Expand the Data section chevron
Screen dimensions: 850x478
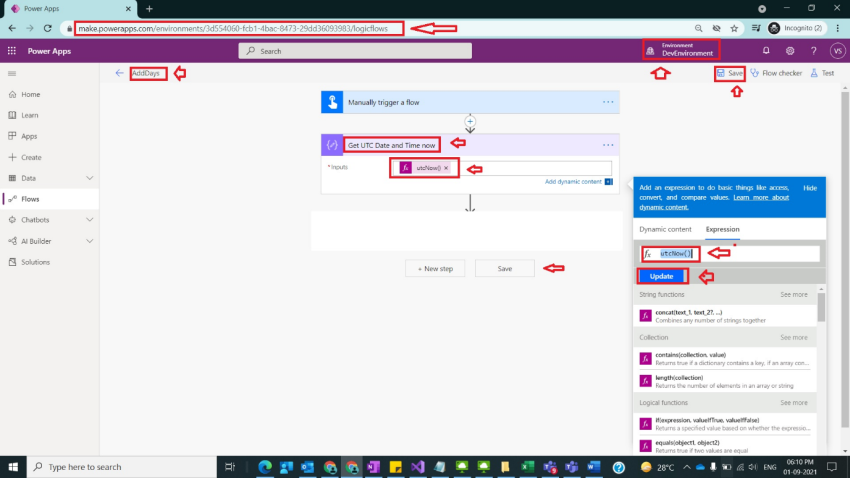(x=89, y=178)
